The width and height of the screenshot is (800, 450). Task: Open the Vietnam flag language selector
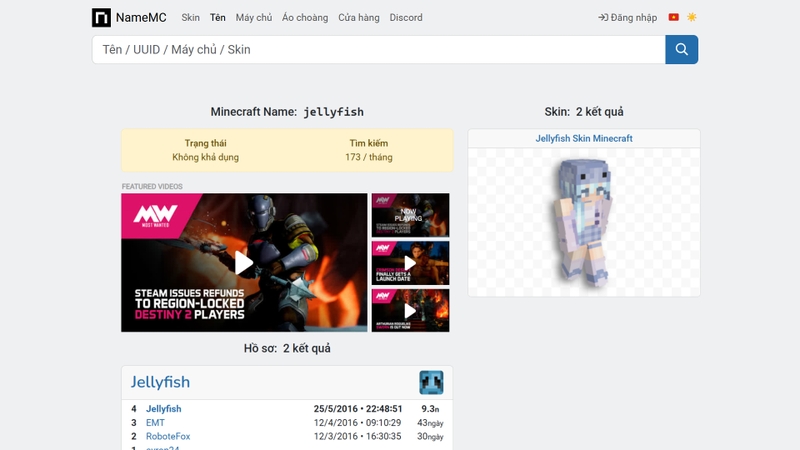[673, 17]
